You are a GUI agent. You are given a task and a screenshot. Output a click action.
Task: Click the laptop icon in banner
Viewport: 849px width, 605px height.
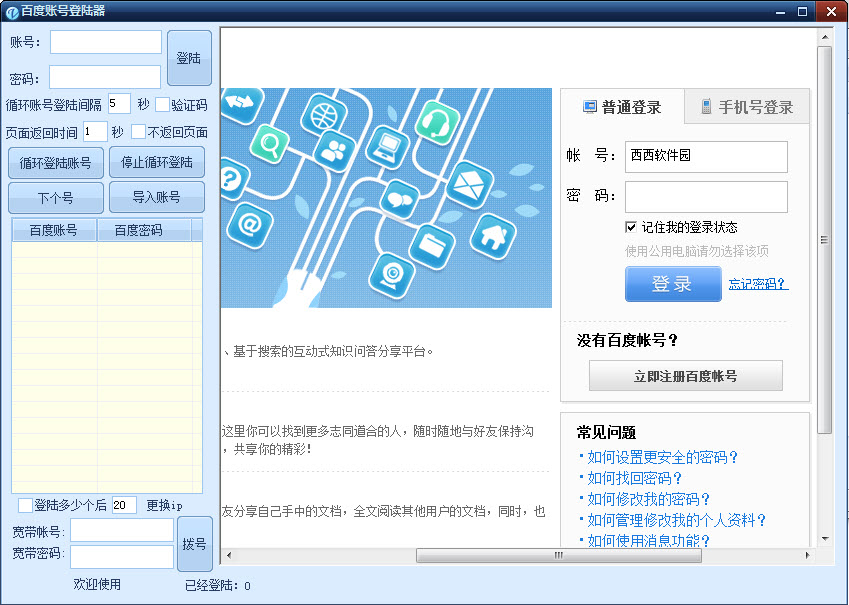tap(388, 147)
